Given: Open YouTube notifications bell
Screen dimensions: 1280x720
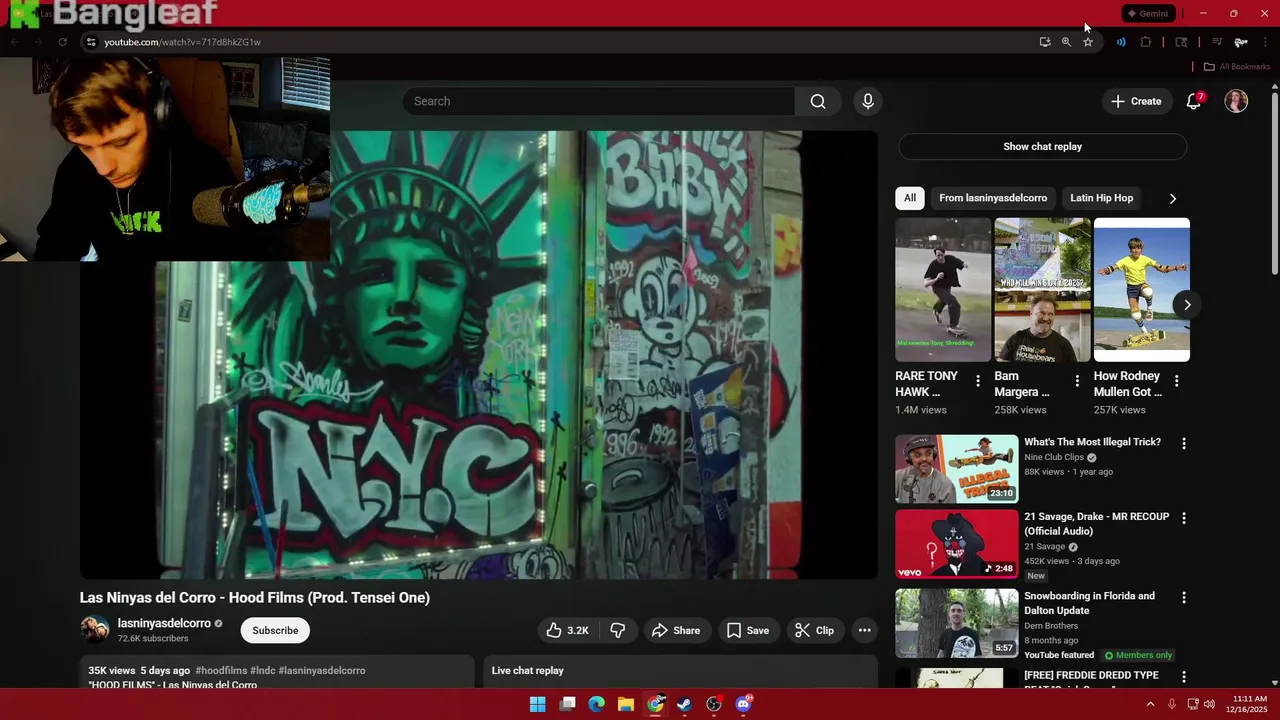Looking at the screenshot, I should pyautogui.click(x=1193, y=101).
